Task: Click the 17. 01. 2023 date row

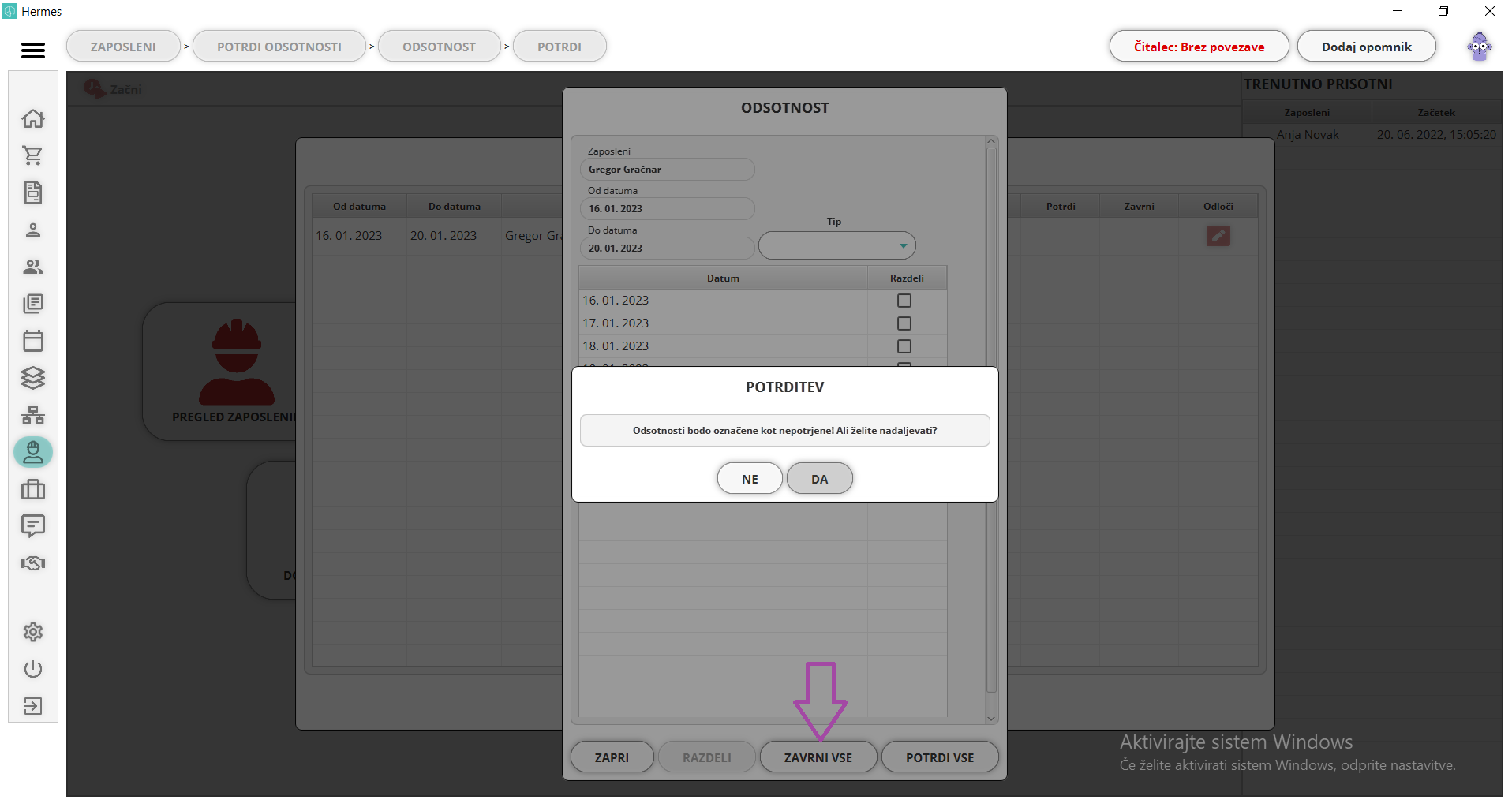Action: point(762,323)
